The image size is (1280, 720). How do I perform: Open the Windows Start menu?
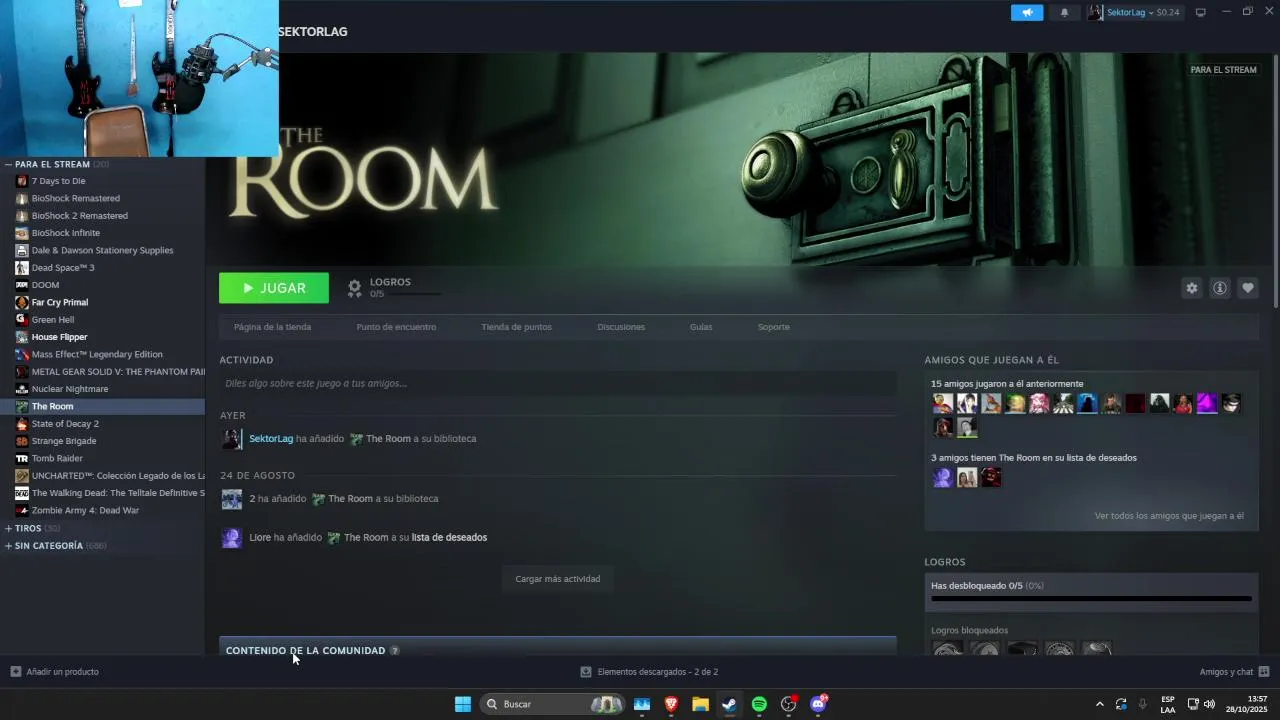463,704
